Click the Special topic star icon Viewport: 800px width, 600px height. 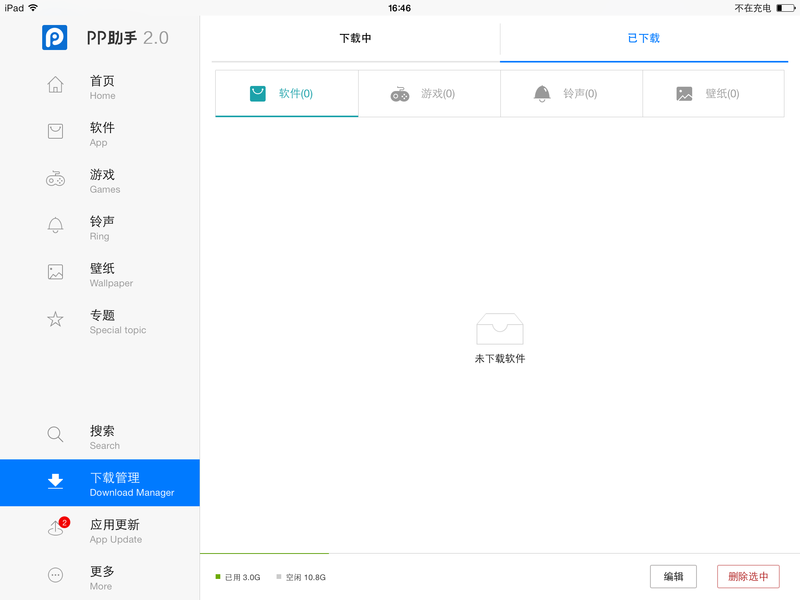(x=55, y=319)
